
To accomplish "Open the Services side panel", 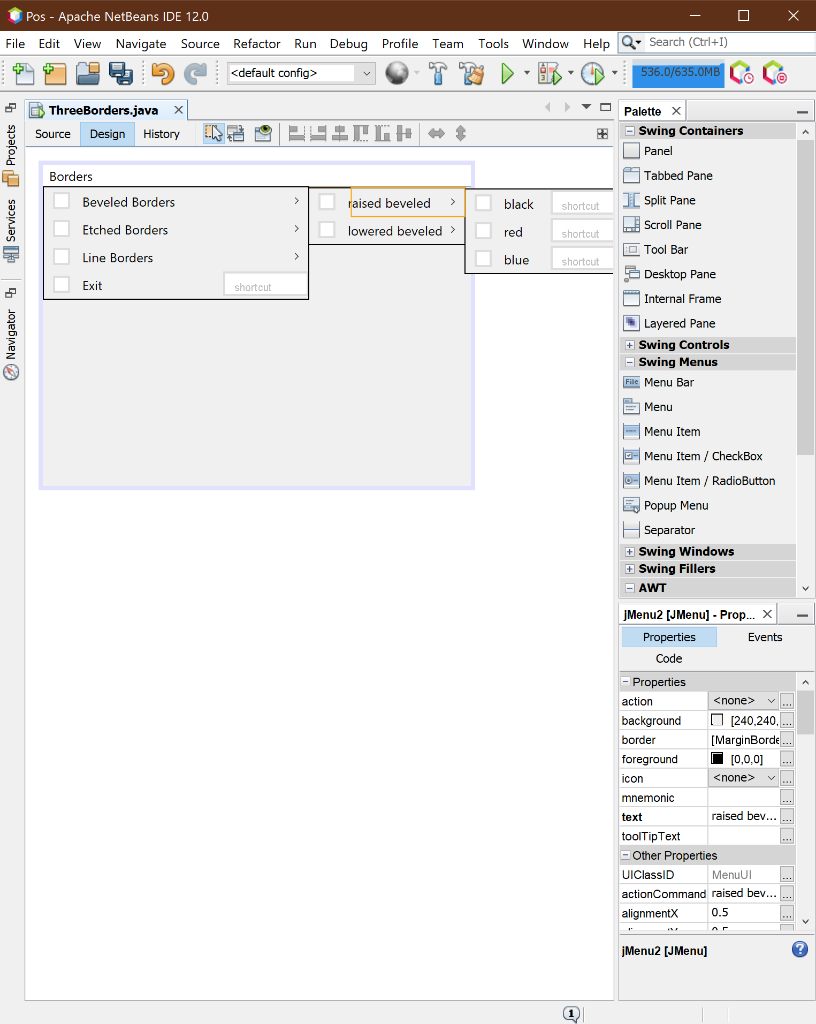I will (x=11, y=230).
